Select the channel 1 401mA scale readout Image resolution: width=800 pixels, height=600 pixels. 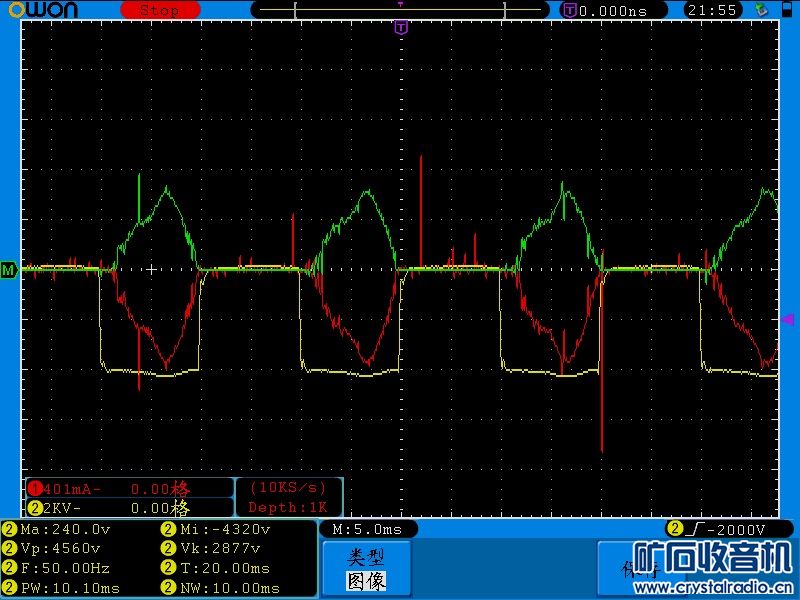pyautogui.click(x=108, y=488)
